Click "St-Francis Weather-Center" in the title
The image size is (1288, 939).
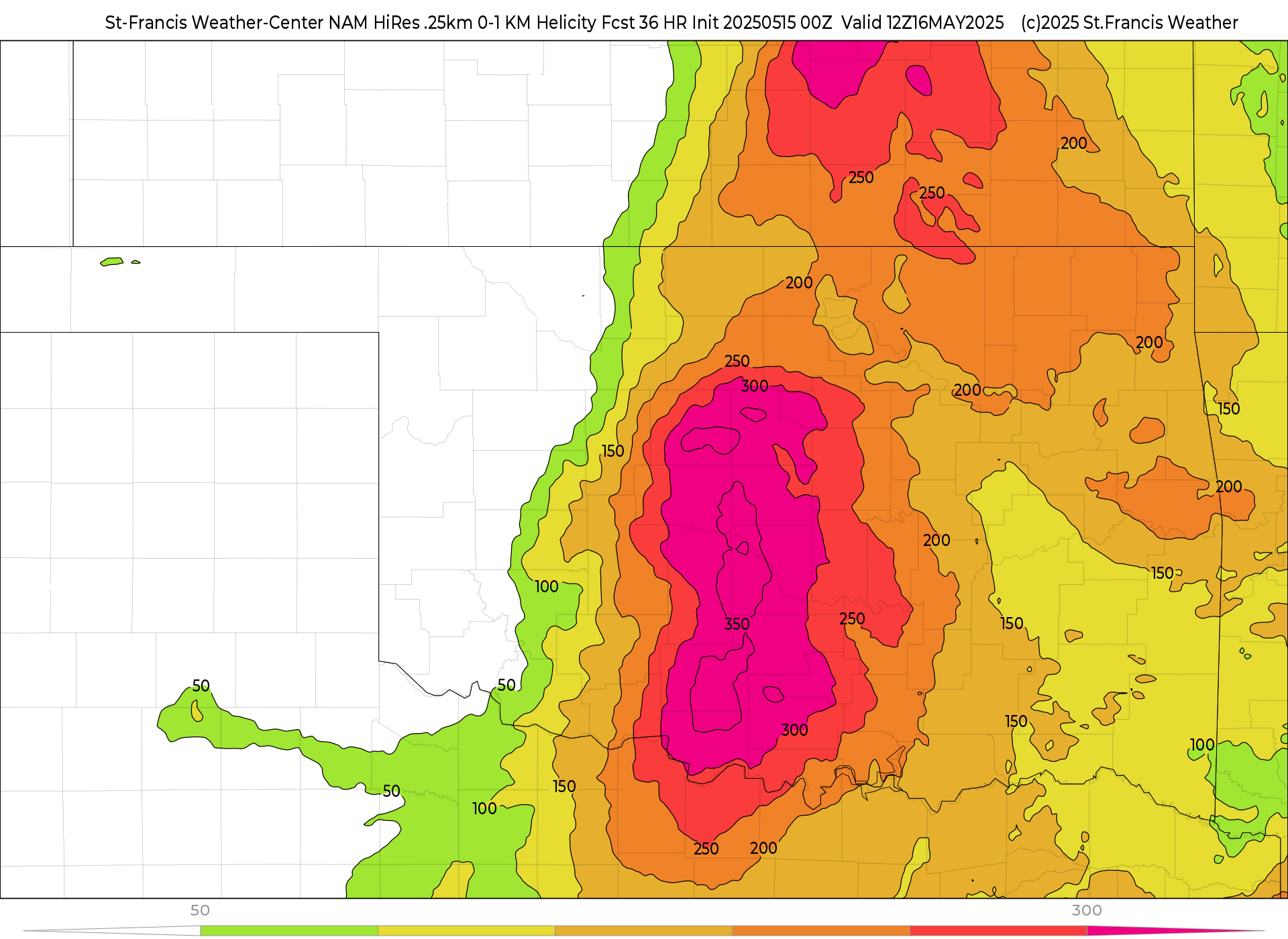pyautogui.click(x=215, y=23)
